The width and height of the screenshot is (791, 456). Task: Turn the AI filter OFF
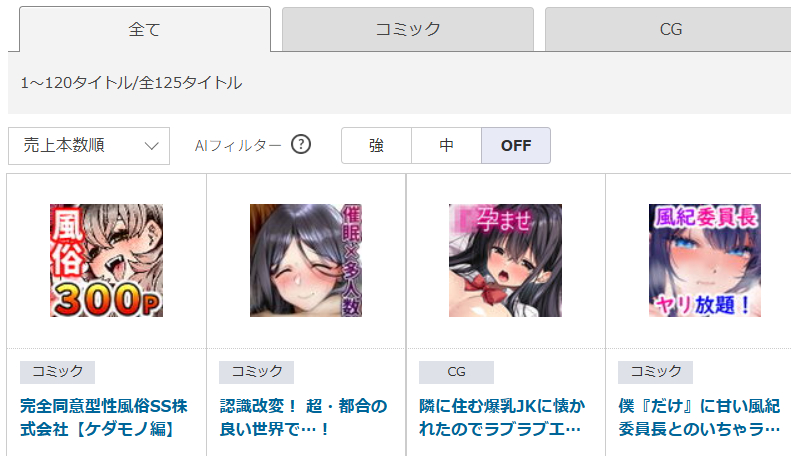(x=516, y=146)
